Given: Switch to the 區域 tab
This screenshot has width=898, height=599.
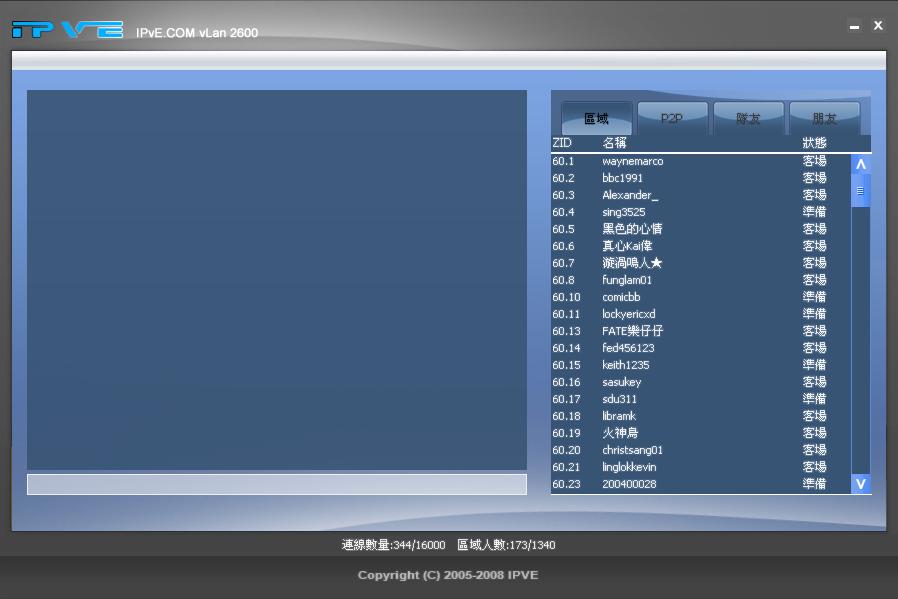Looking at the screenshot, I should coord(596,119).
